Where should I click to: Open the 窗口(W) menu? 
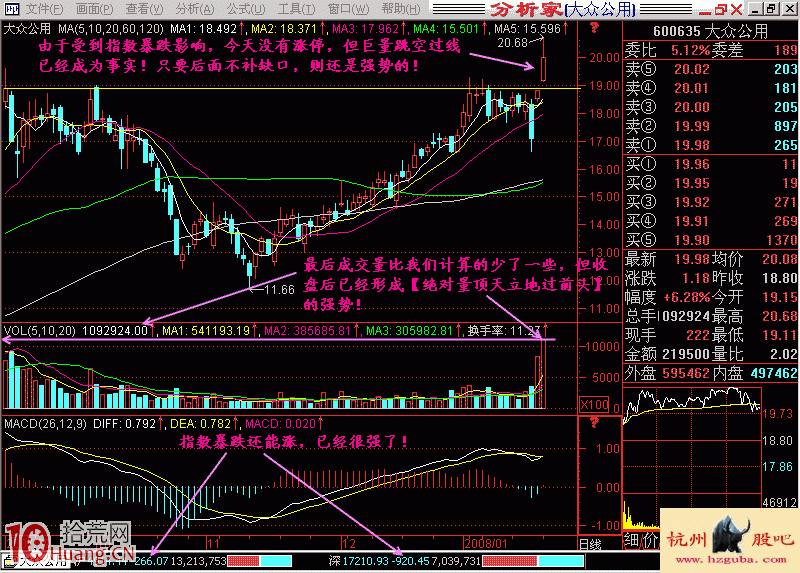[348, 9]
